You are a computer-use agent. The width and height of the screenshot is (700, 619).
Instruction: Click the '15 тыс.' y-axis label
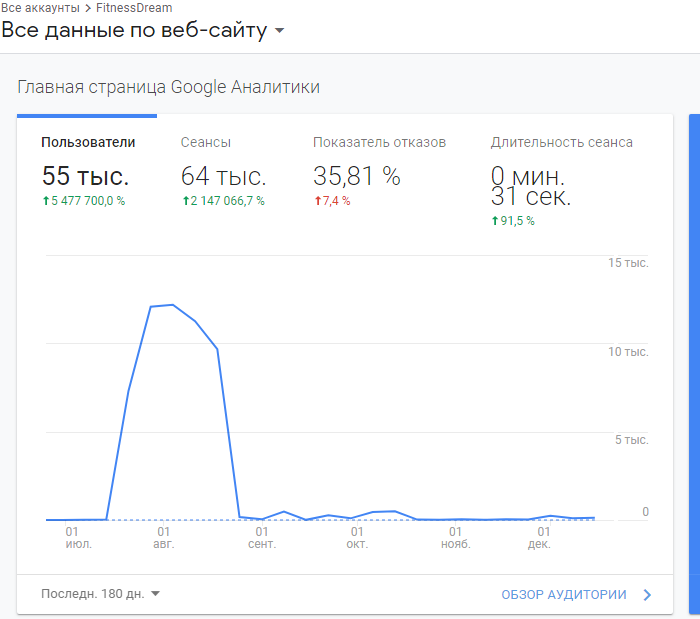pos(628,263)
